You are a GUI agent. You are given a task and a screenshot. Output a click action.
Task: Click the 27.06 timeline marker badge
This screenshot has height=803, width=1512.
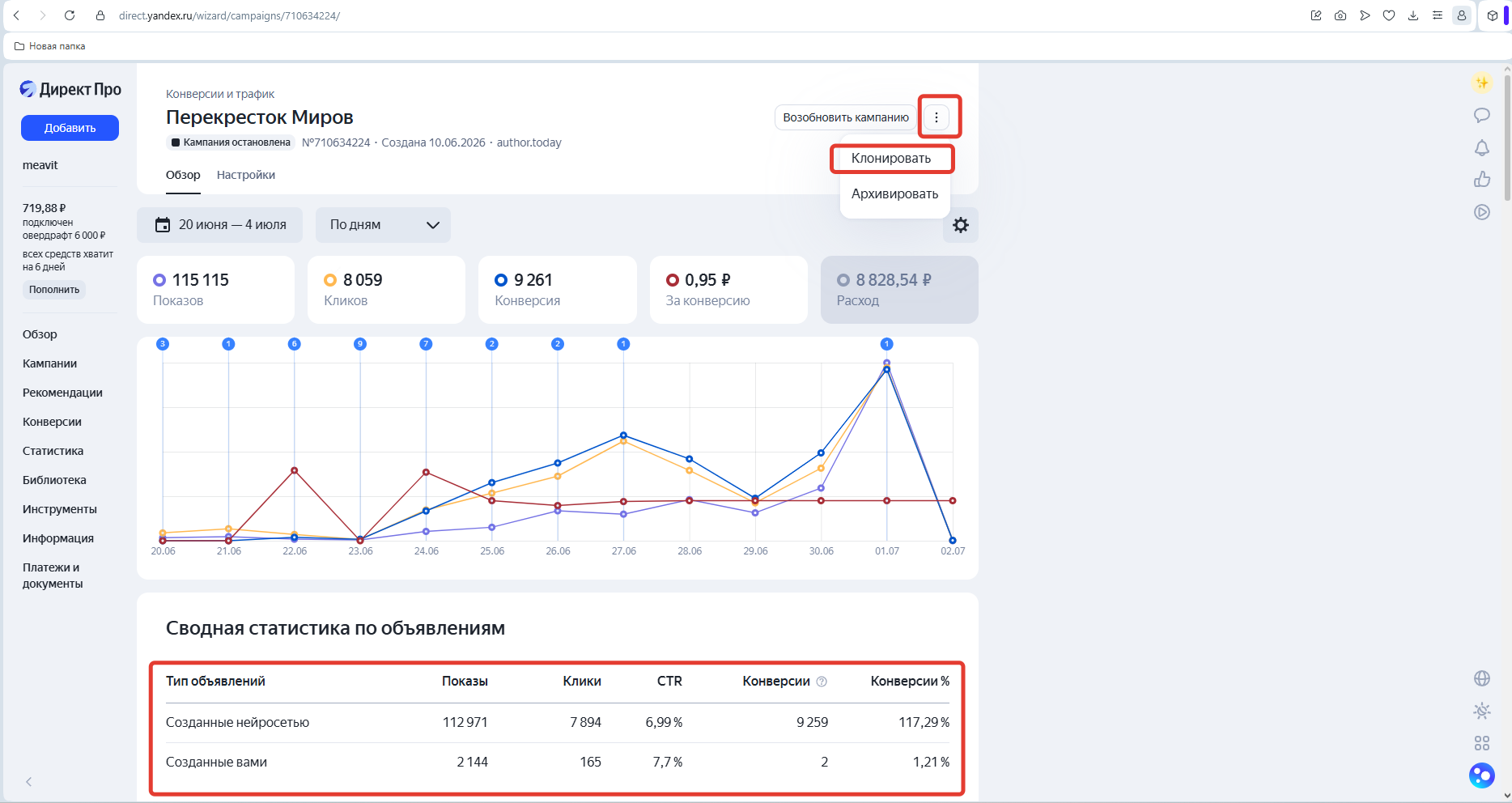(623, 344)
